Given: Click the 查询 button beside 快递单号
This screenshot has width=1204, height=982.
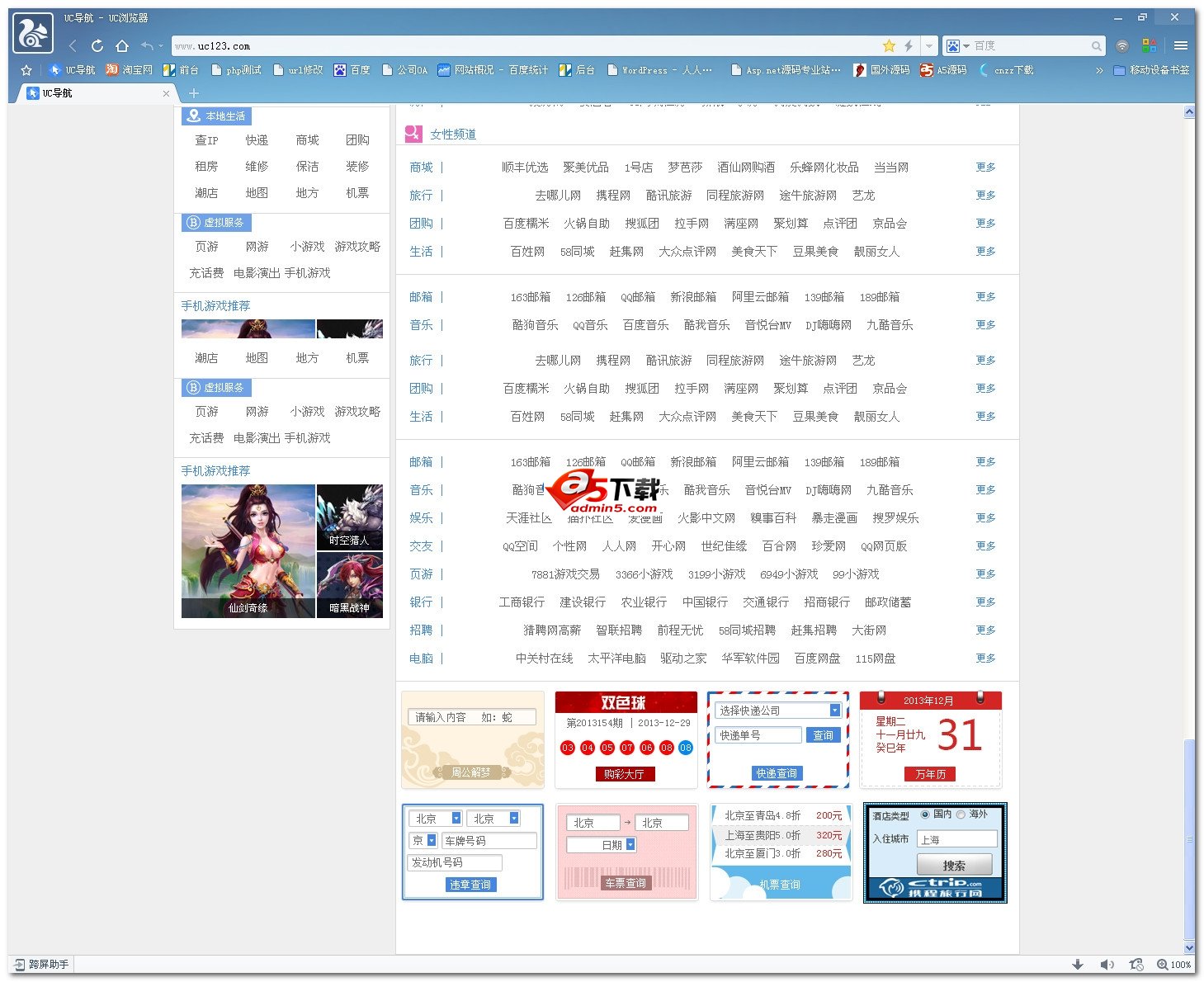Looking at the screenshot, I should coord(824,735).
